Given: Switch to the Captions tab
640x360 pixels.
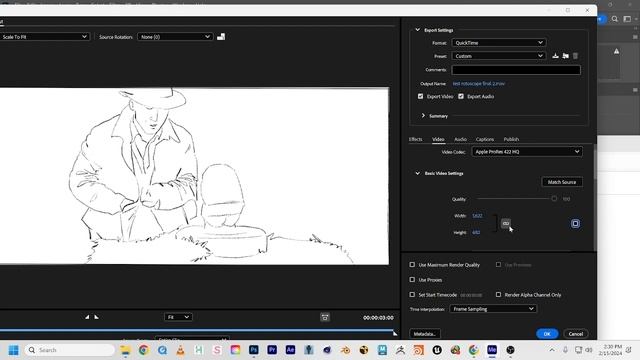Looking at the screenshot, I should [484, 139].
